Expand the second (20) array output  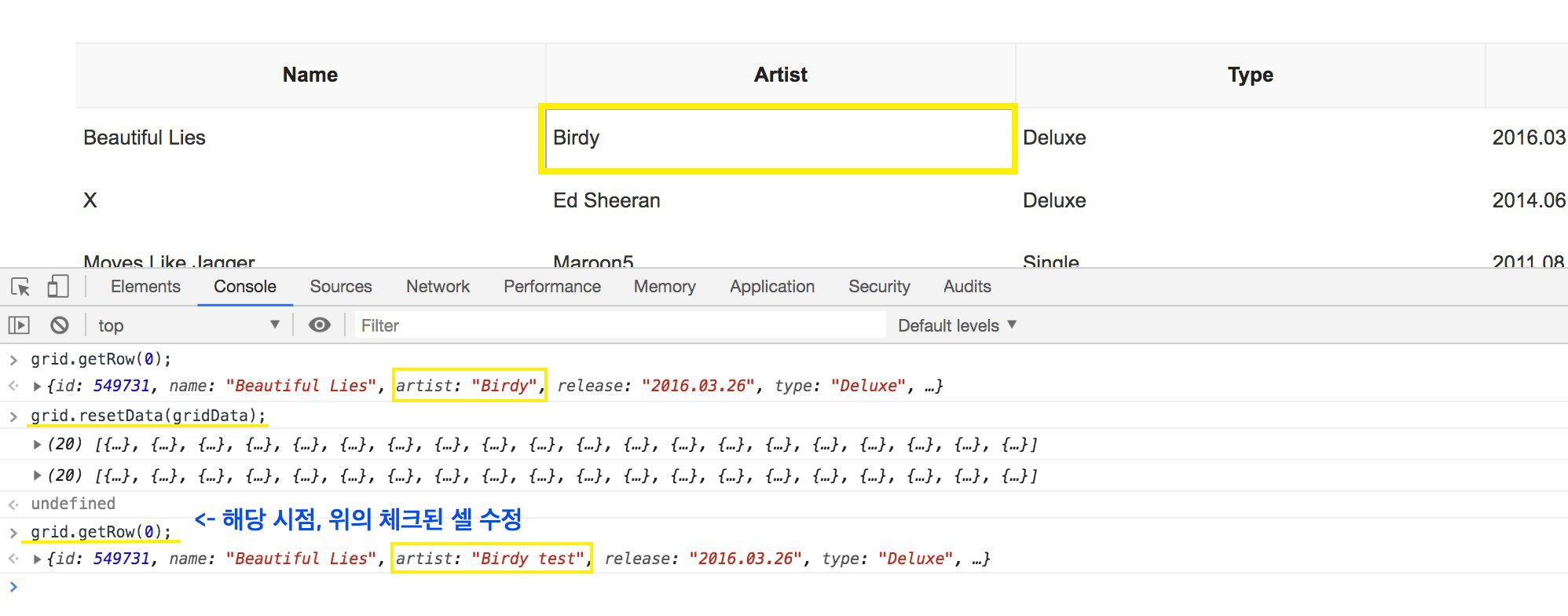coord(37,475)
